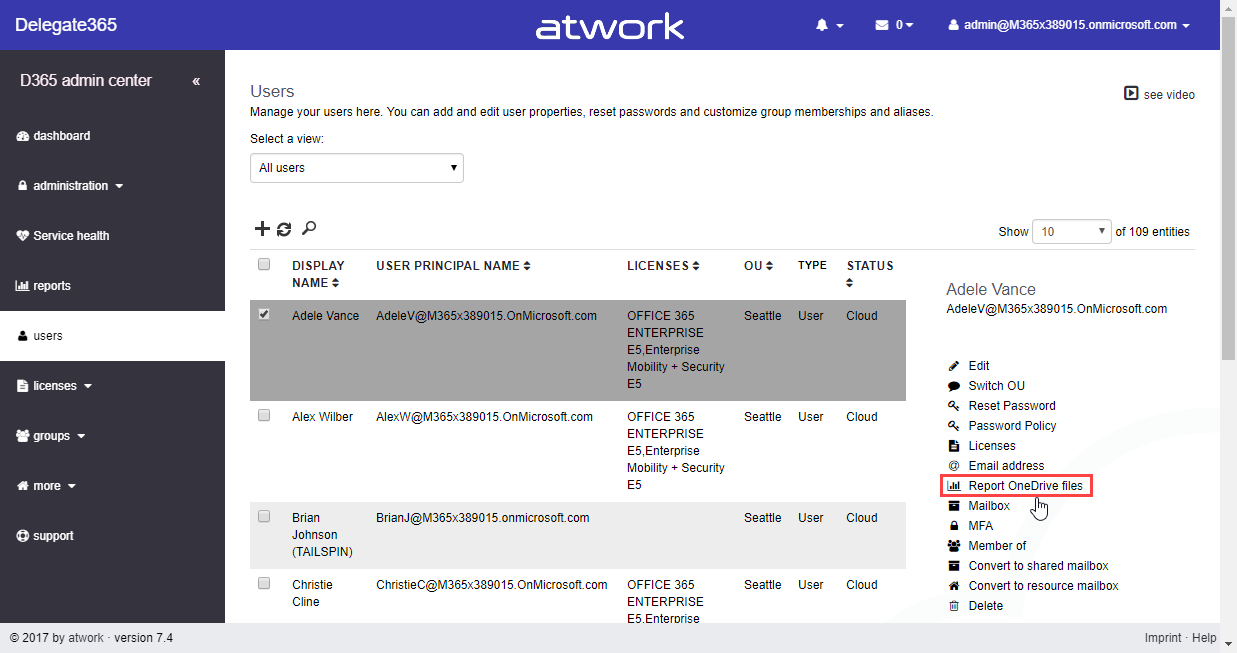
Task: Uncheck the Adele Vance row checkbox
Action: coord(264,314)
